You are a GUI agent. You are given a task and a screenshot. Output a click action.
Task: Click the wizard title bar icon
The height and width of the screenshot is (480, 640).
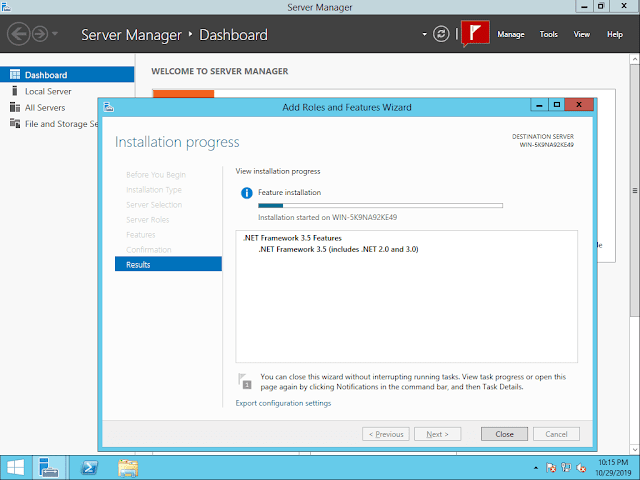point(109,107)
